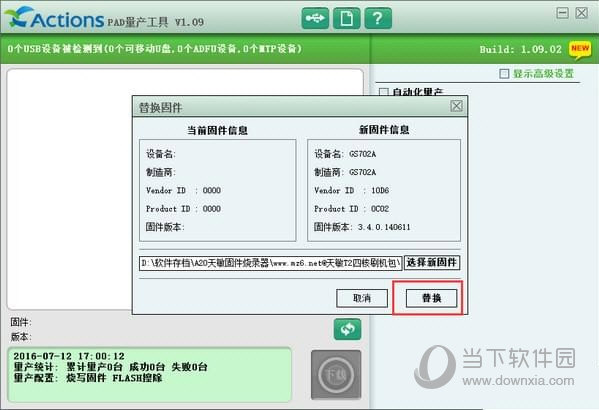The image size is (599, 410).
Task: Click the 取消 button
Action: point(362,298)
